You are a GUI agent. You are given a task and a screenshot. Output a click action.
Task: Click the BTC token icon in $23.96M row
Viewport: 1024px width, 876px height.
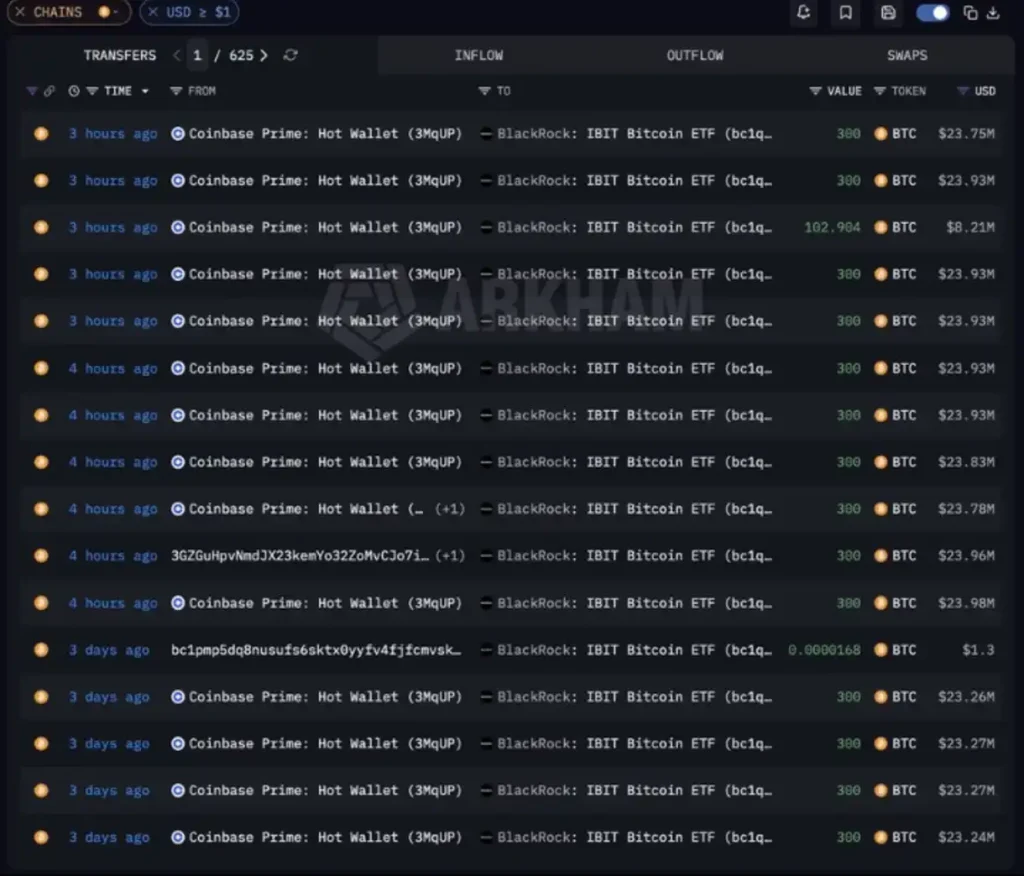point(881,556)
